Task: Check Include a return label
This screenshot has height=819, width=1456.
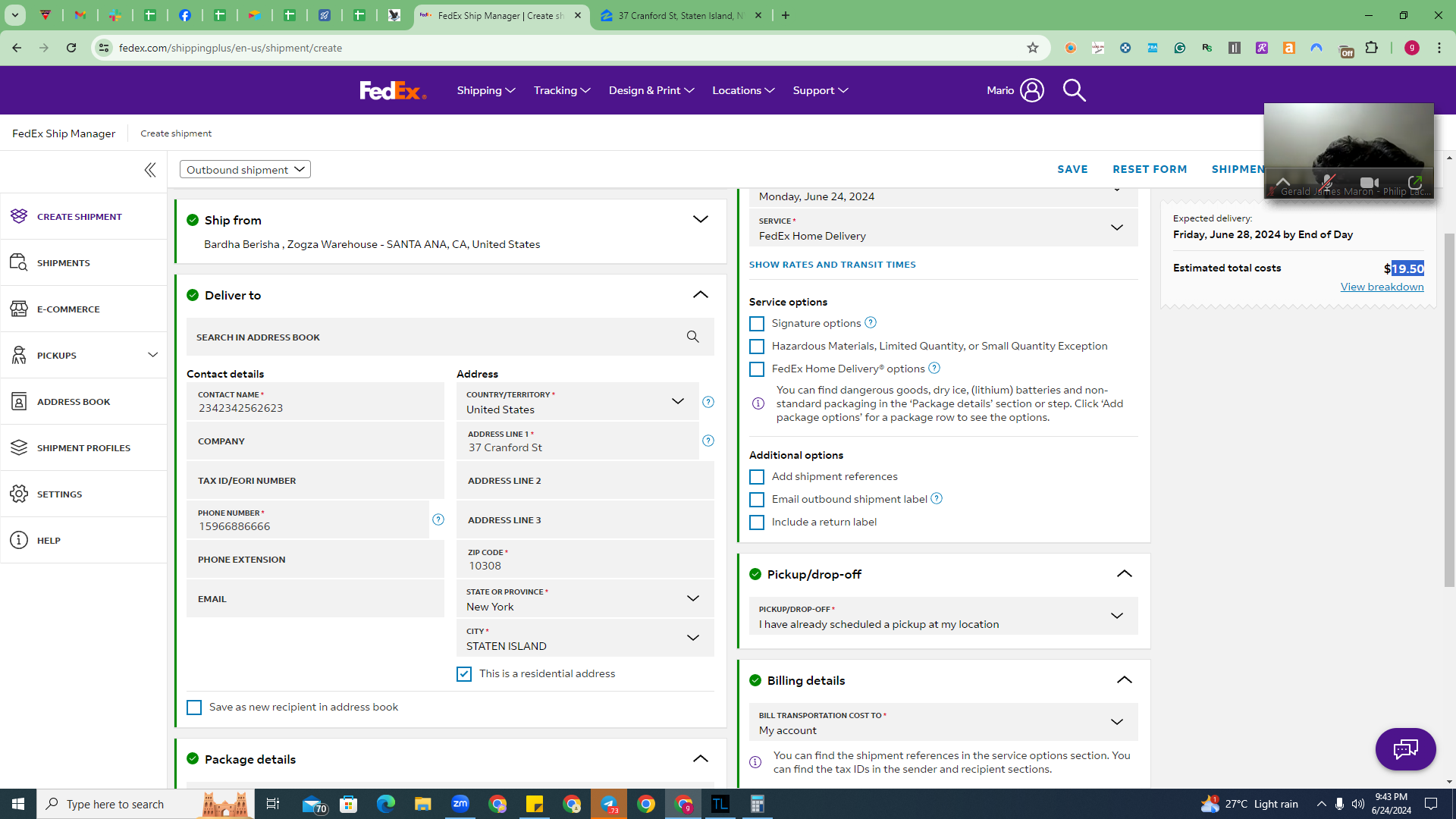Action: tap(757, 522)
